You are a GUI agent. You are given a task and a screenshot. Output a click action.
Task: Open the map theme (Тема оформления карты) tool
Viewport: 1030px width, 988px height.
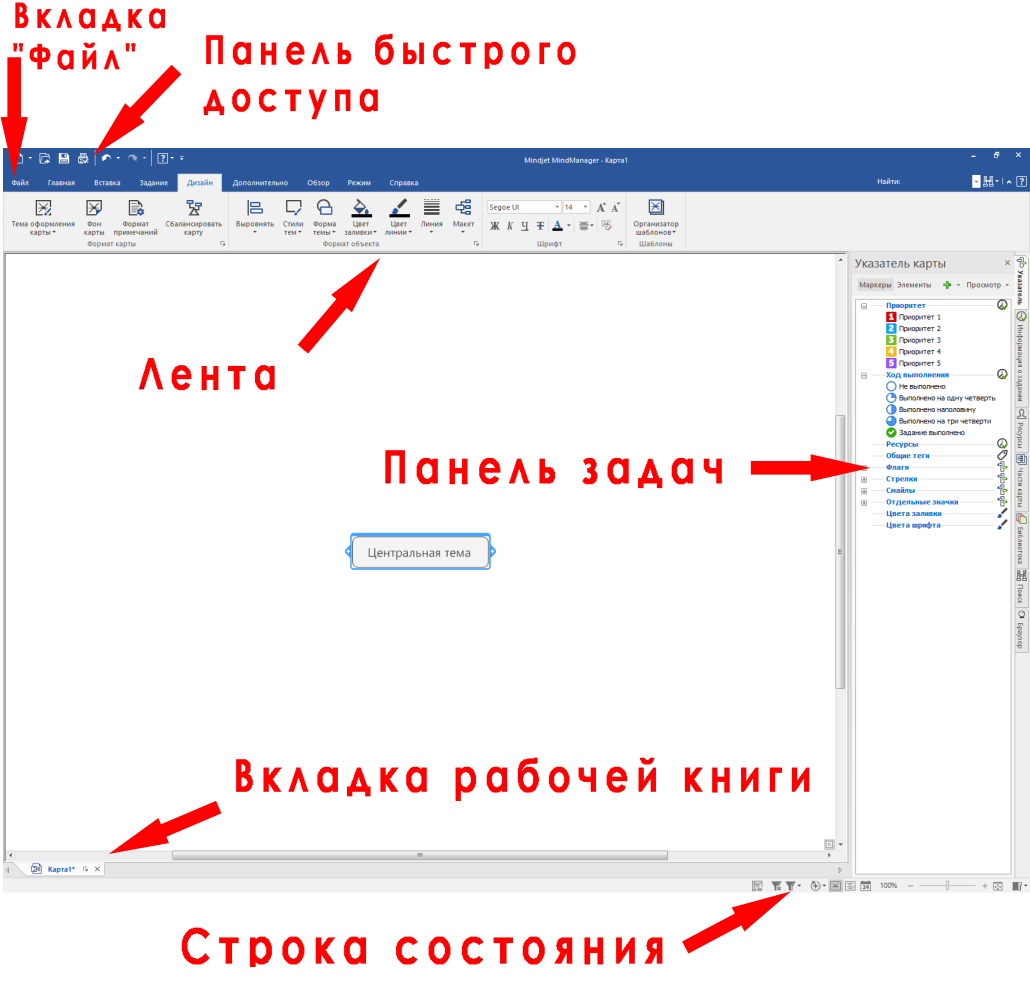tap(43, 208)
